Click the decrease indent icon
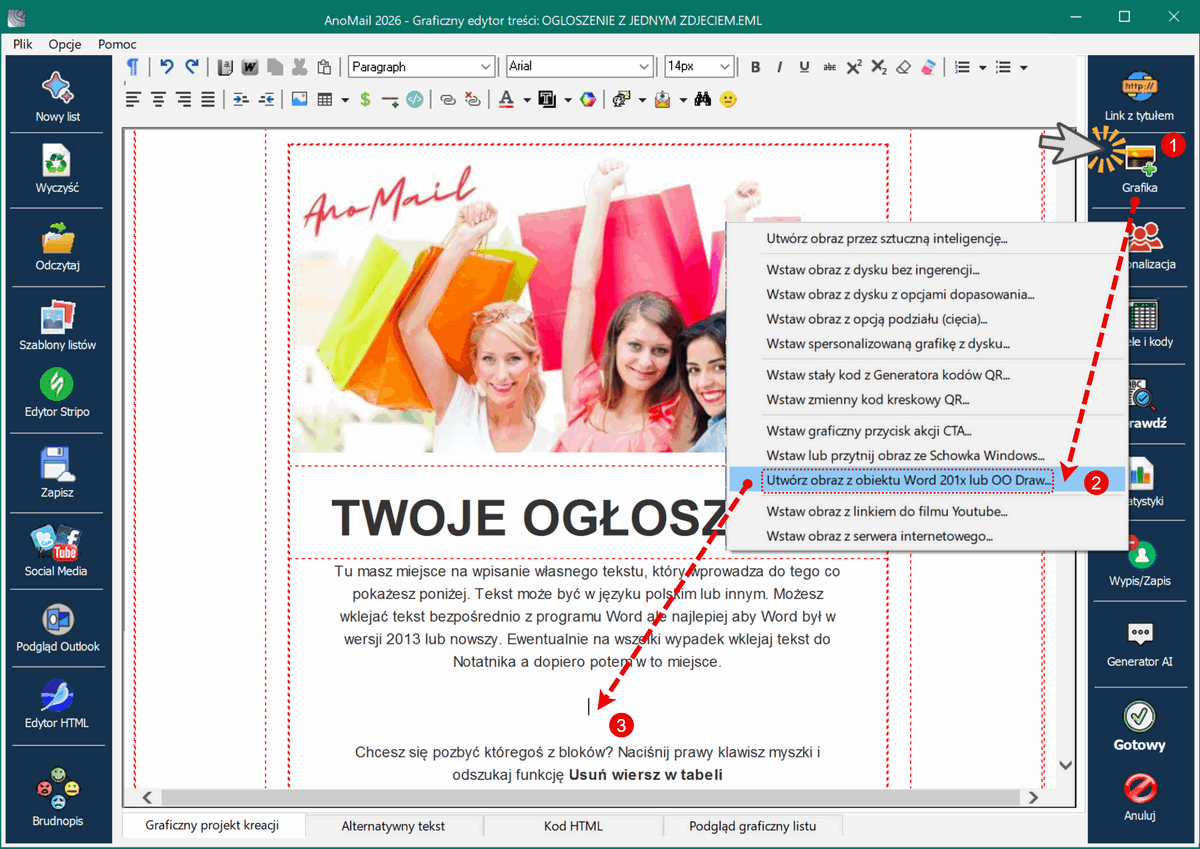Image resolution: width=1200 pixels, height=849 pixels. point(266,99)
